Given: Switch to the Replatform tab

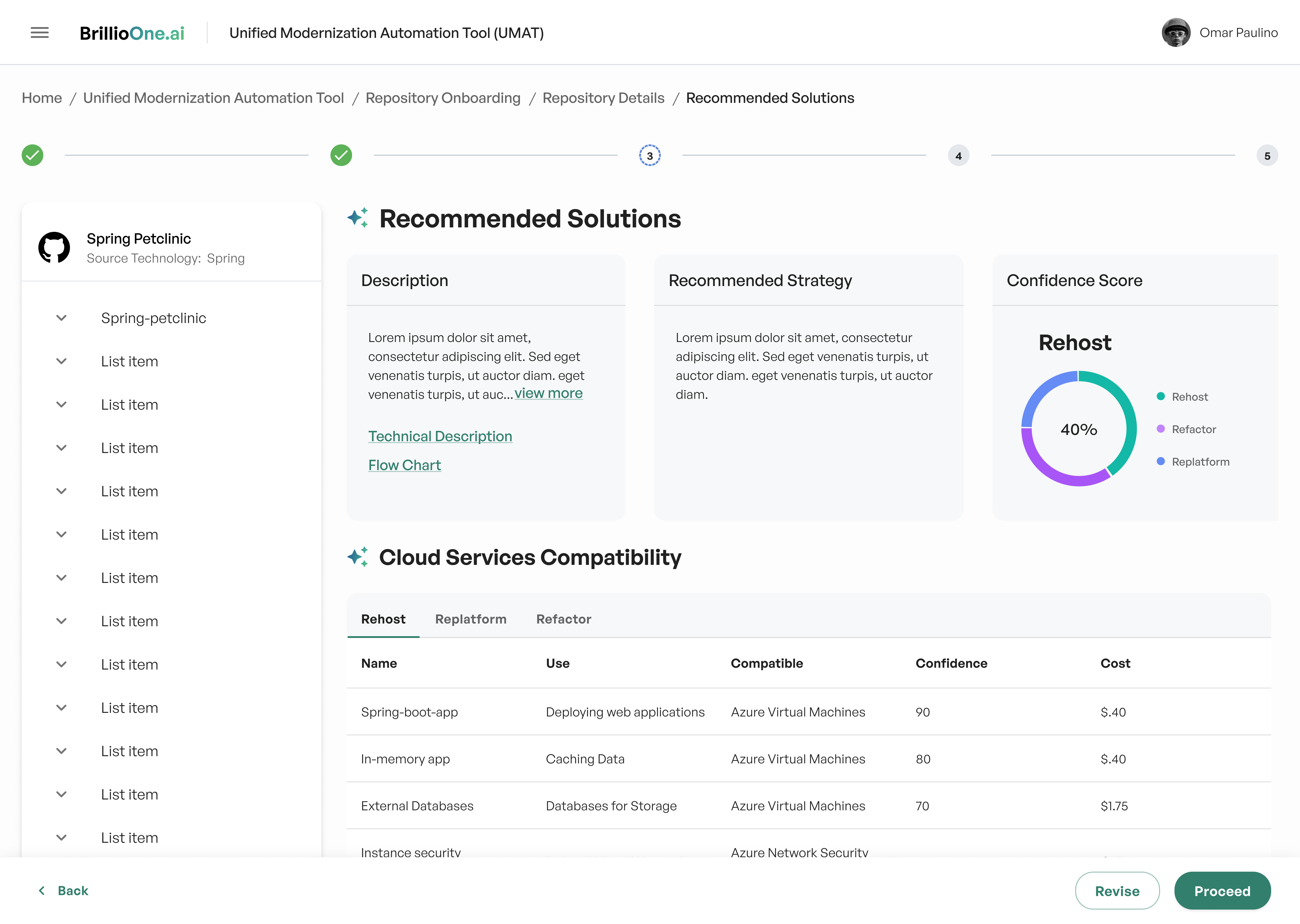Looking at the screenshot, I should coord(471,619).
